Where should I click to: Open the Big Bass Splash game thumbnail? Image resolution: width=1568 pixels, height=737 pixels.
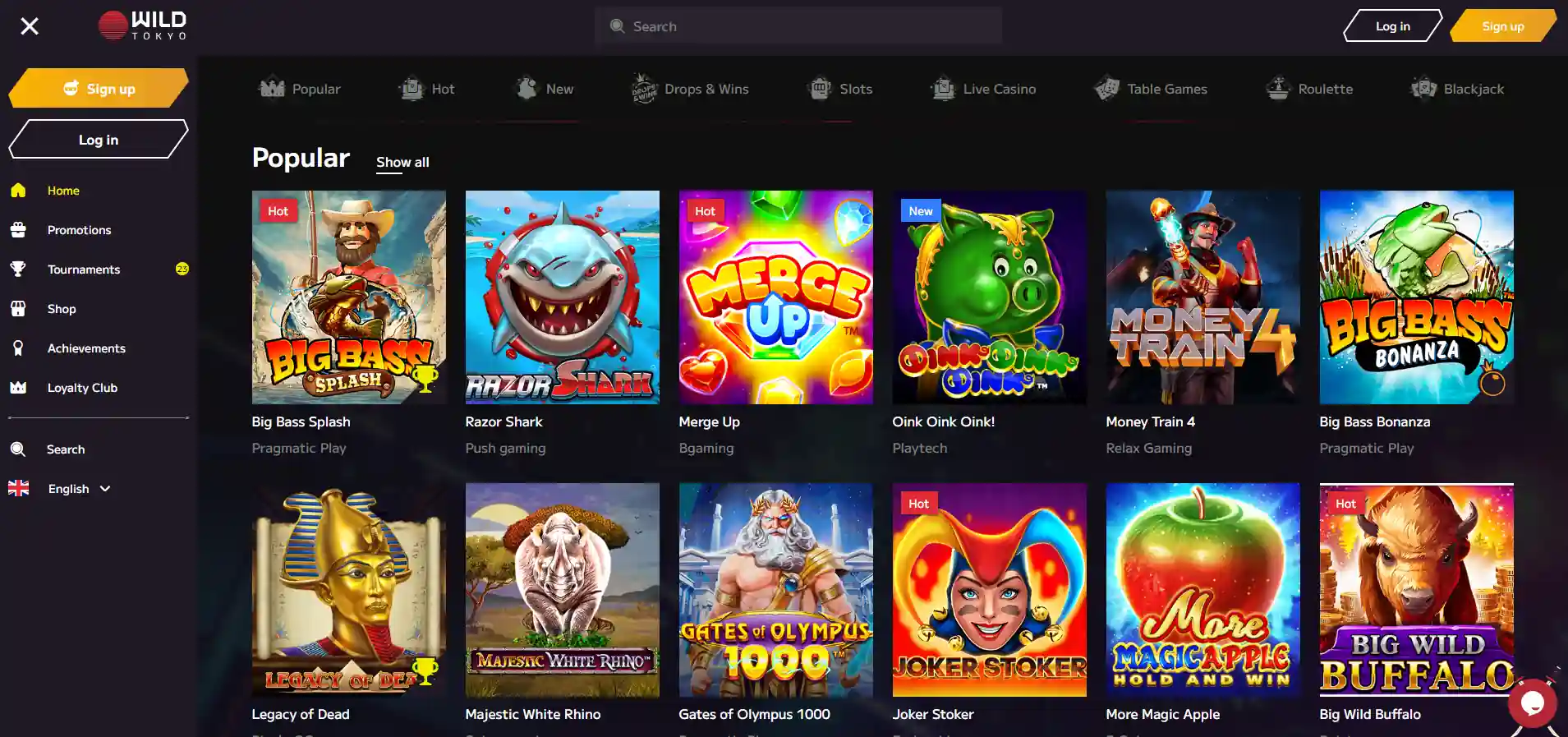[x=349, y=297]
